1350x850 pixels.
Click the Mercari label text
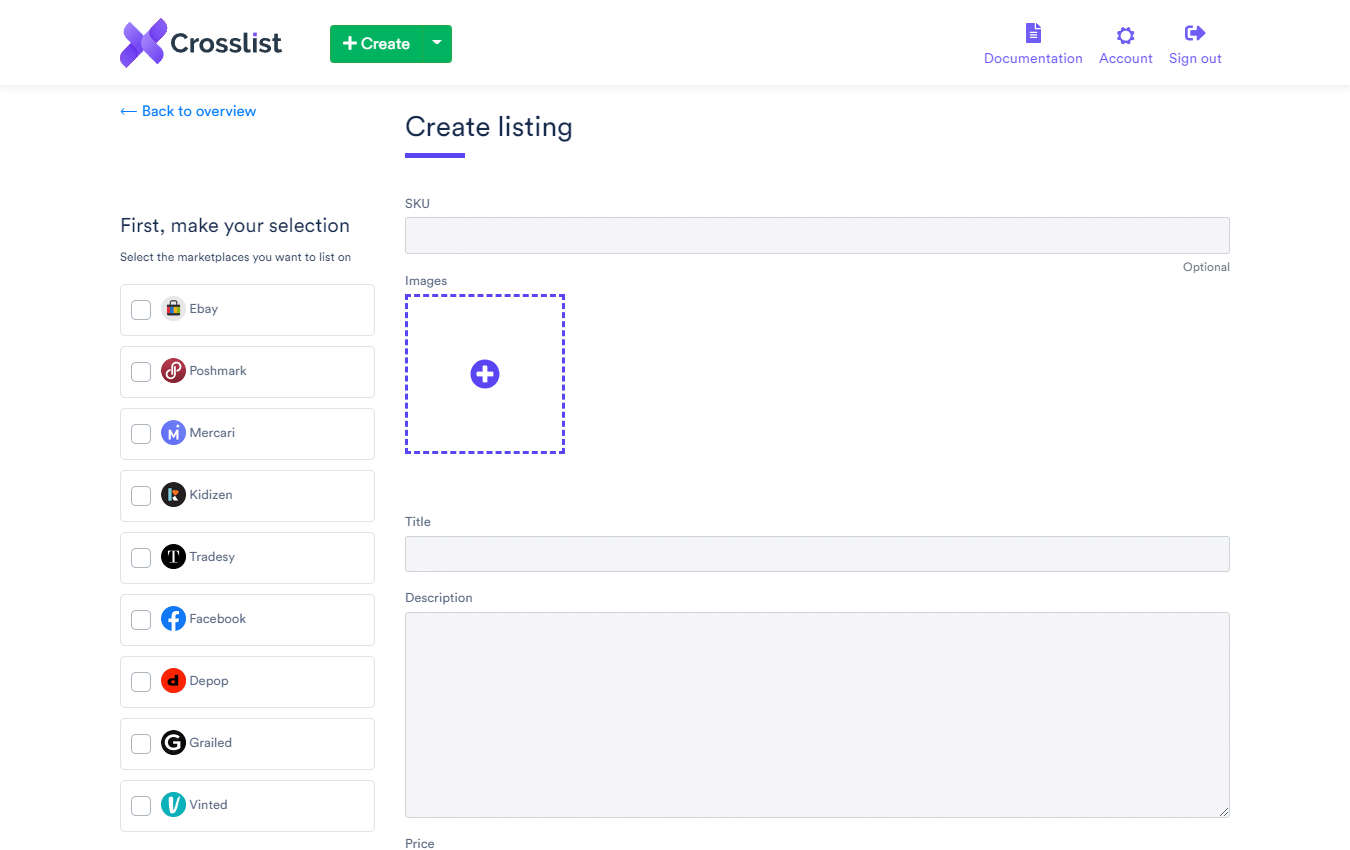[x=212, y=433]
